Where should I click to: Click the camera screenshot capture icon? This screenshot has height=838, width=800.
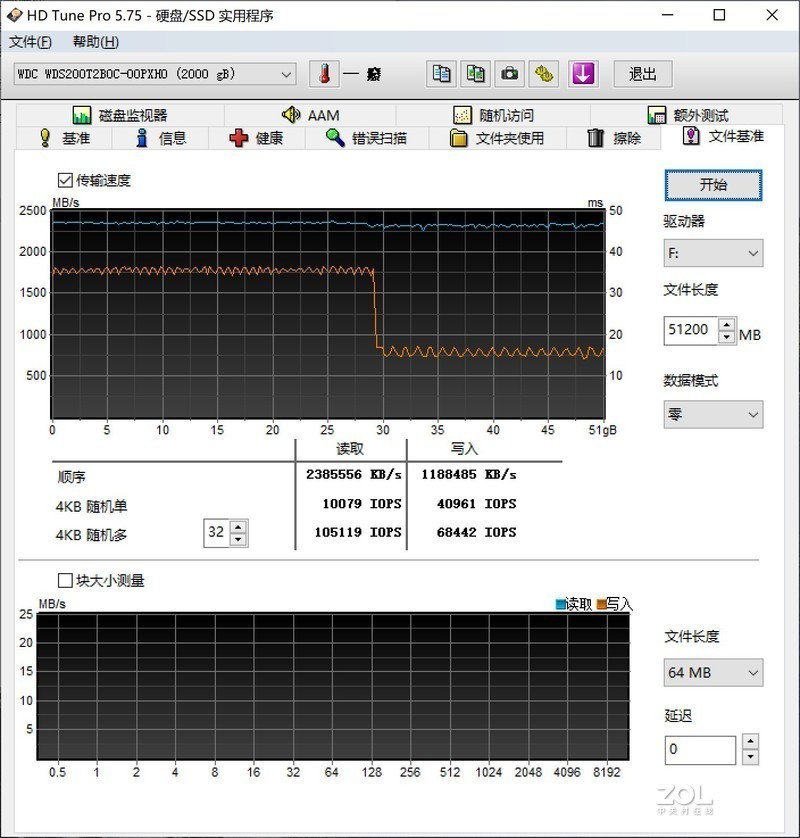(509, 73)
